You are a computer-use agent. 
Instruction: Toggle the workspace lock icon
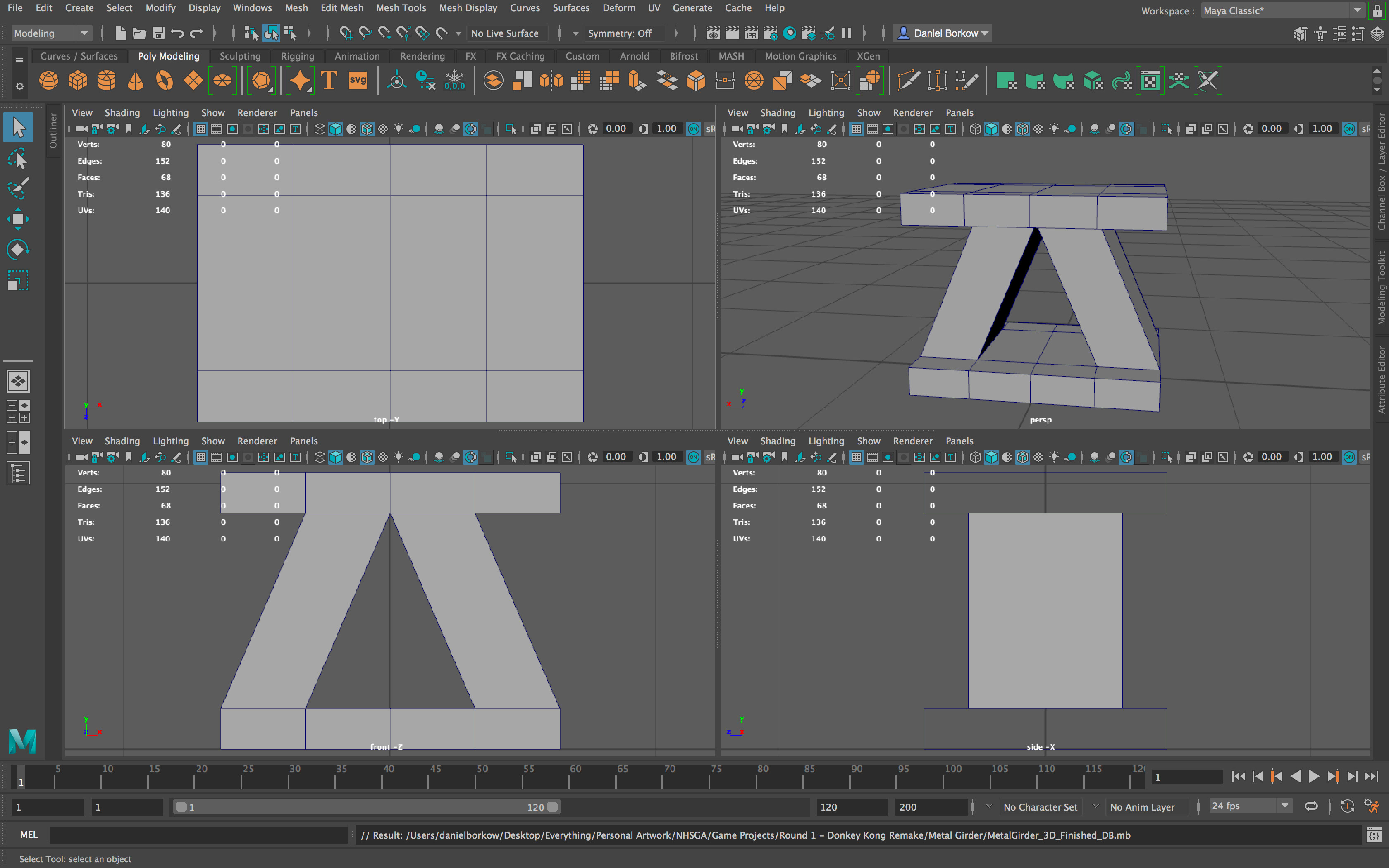(x=1377, y=11)
